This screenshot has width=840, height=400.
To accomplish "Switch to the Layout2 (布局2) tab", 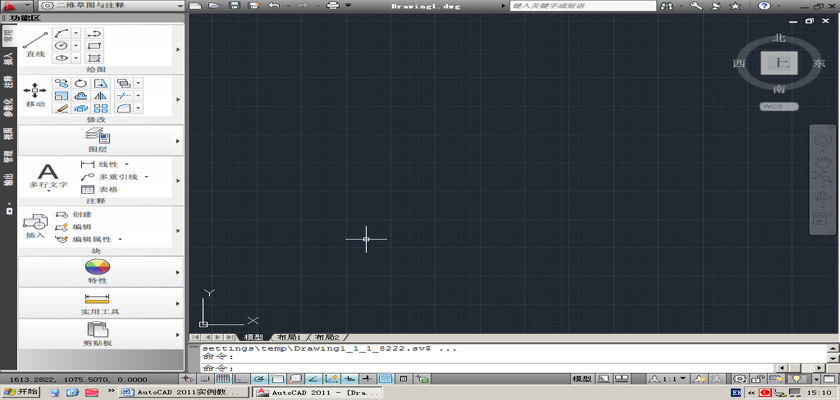I will (x=327, y=337).
